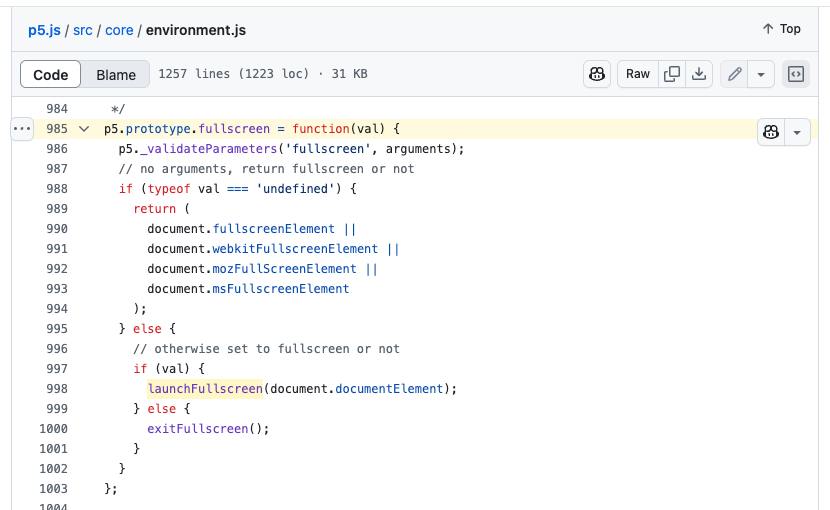The image size is (830, 510).
Task: View Raw file
Action: coord(637,74)
